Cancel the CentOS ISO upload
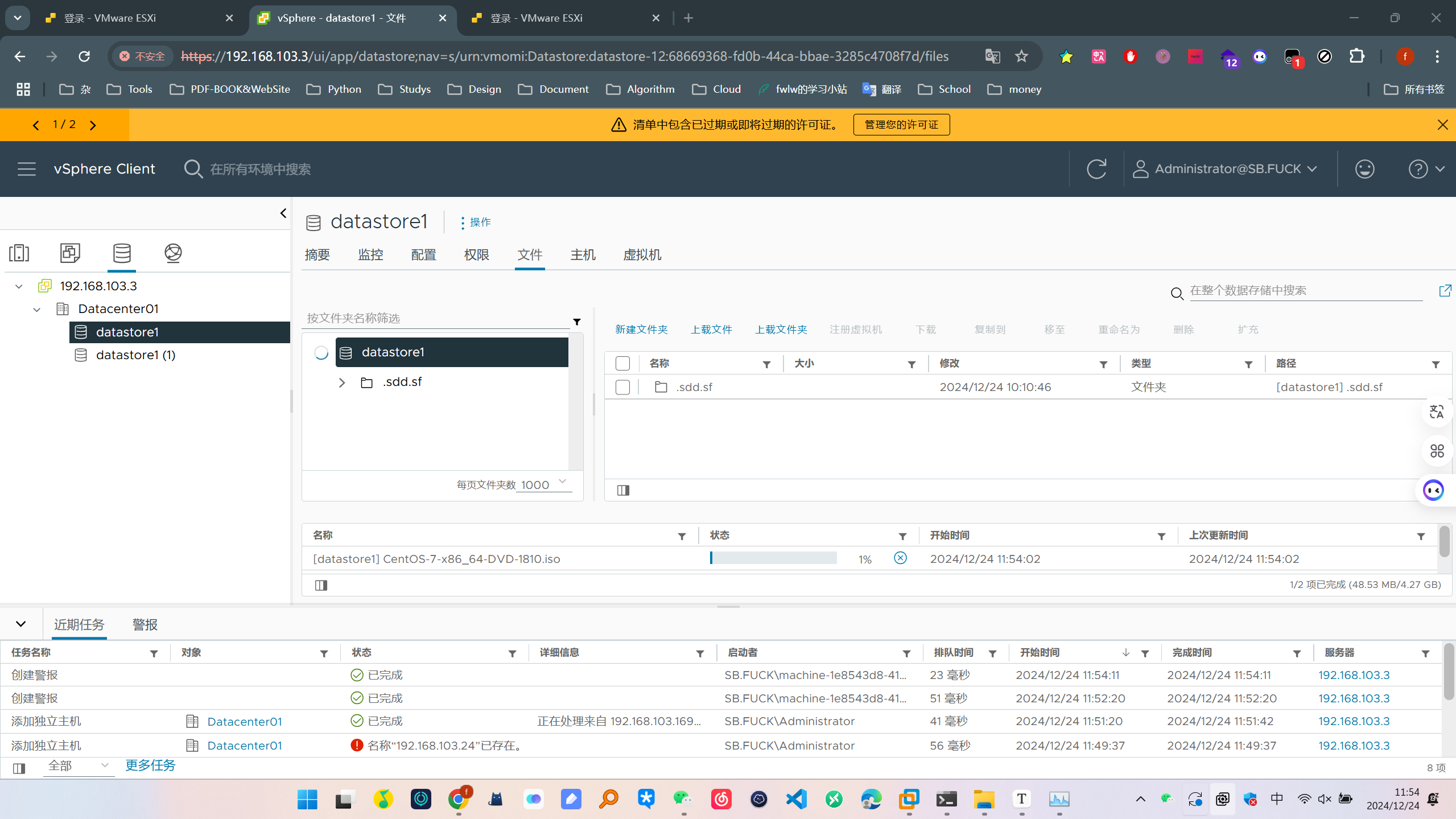This screenshot has height=819, width=1456. click(x=900, y=558)
